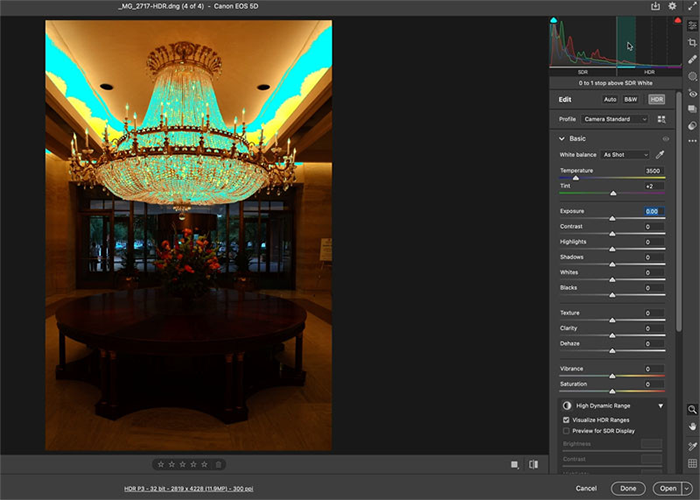Toggle the HDR edit mode button
This screenshot has width=700, height=500.
tap(657, 100)
